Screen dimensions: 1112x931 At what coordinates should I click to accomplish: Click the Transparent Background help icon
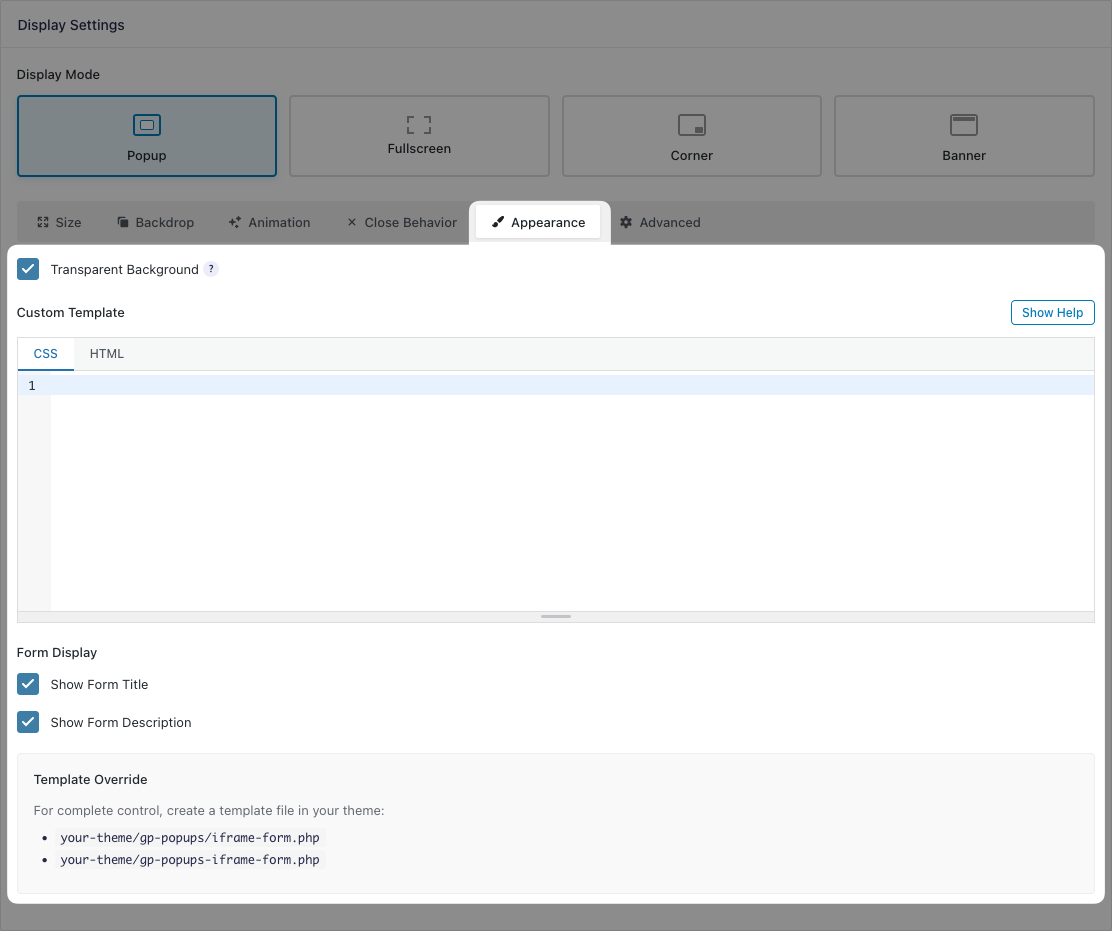tap(211, 269)
